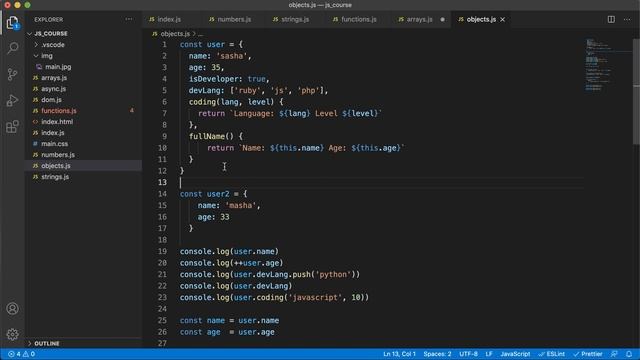Click Ln 13, Col 1 in status bar
The image size is (640, 360).
tap(399, 354)
